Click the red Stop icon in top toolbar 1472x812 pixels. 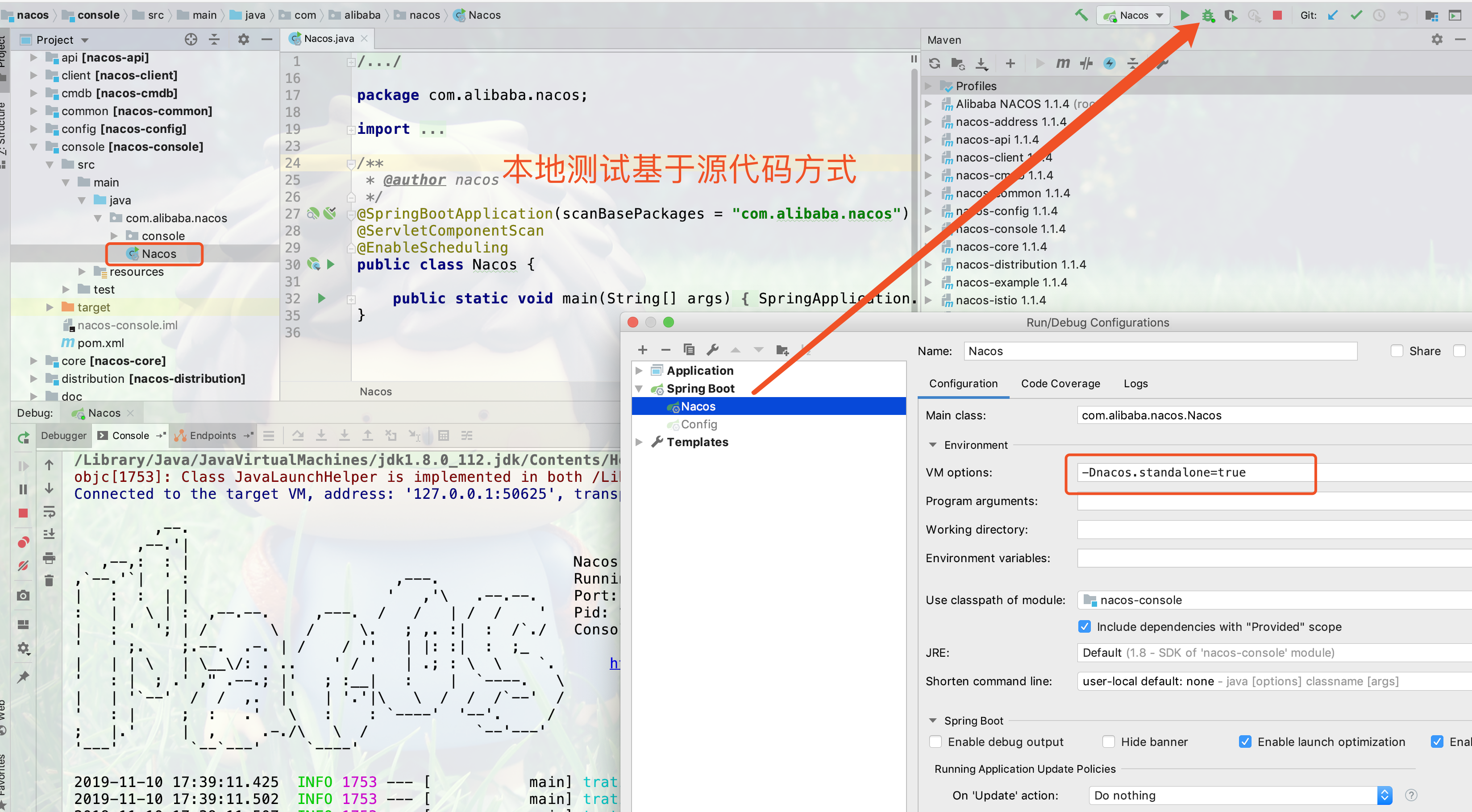(x=1277, y=16)
